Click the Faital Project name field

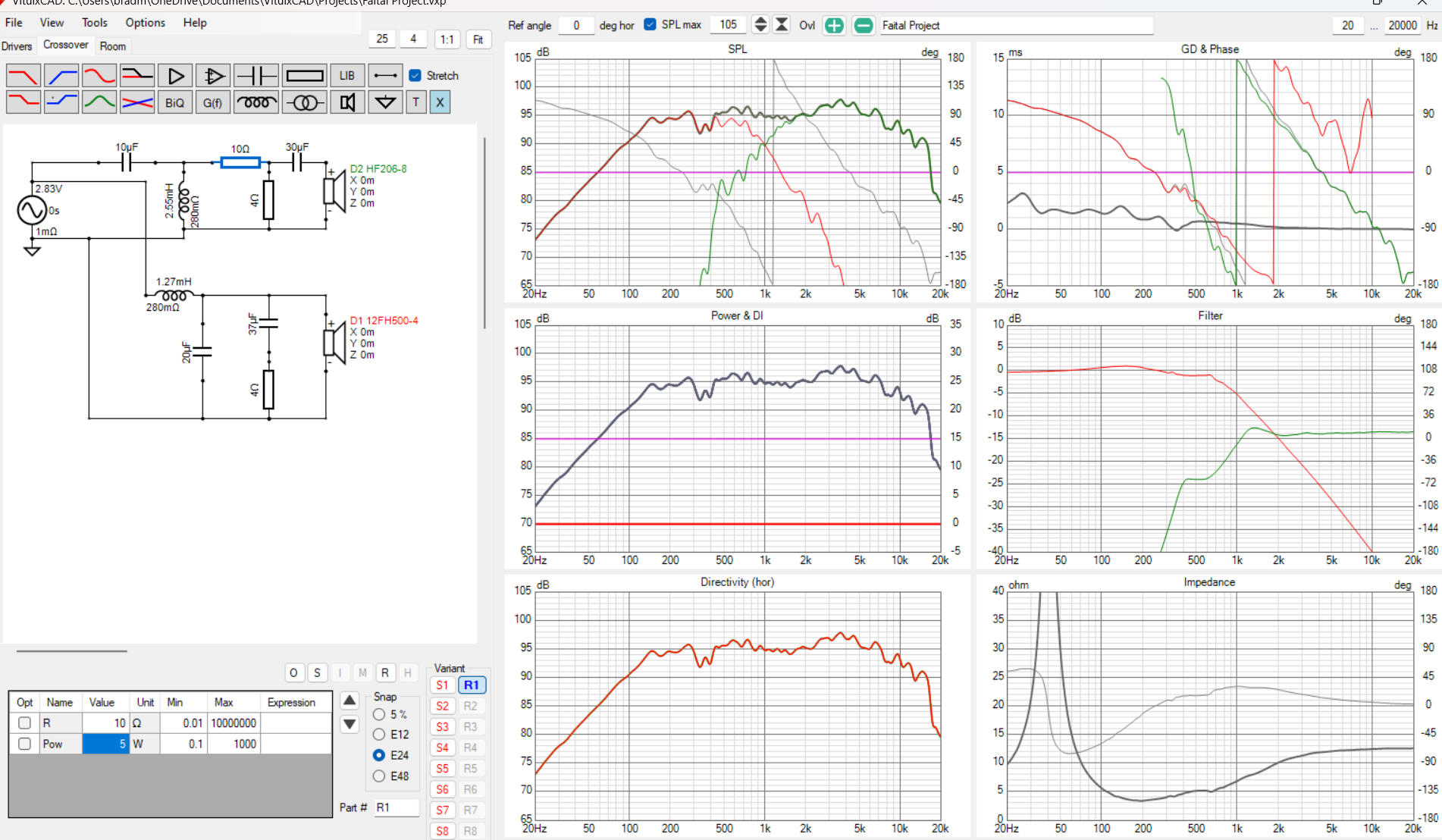1016,25
